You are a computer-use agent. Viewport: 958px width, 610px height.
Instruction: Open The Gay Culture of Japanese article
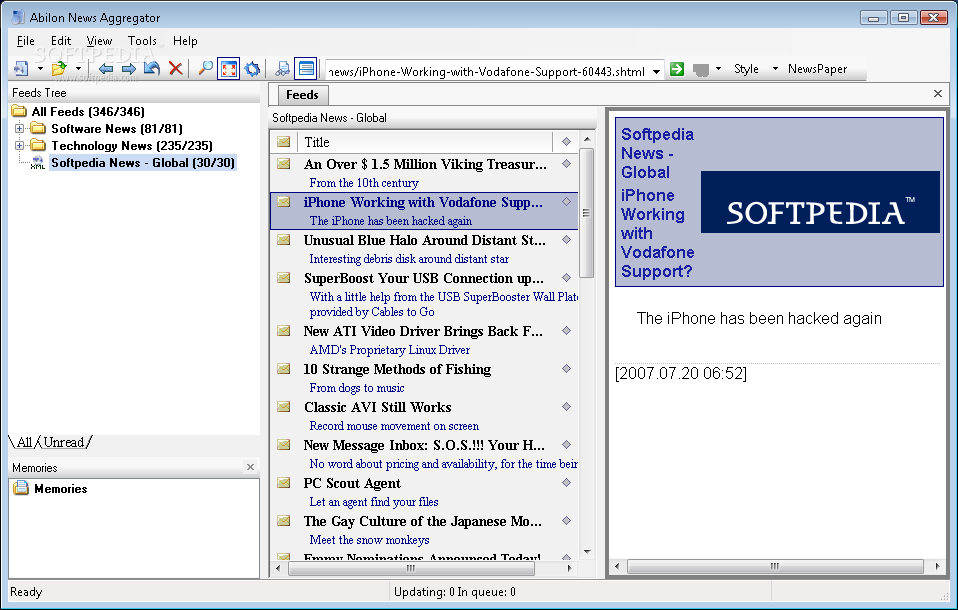tap(422, 521)
